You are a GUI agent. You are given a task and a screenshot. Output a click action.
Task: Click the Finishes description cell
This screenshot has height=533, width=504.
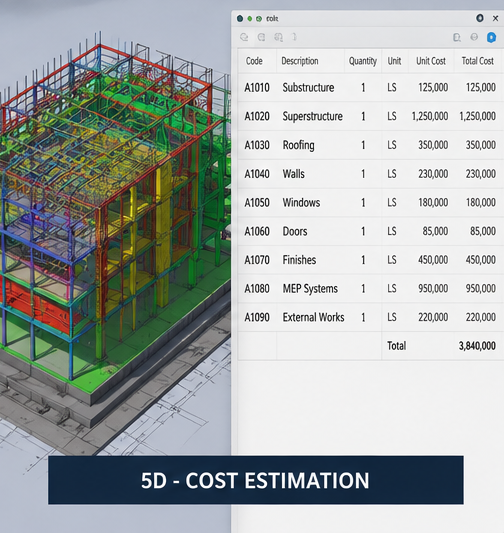point(299,260)
